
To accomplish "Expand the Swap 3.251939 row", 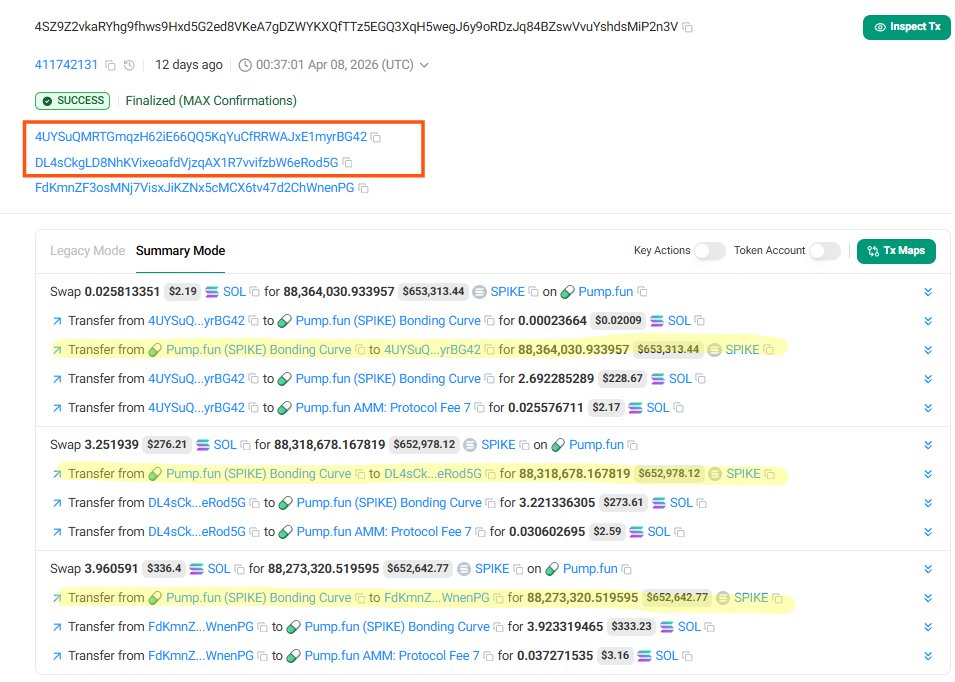I will point(928,446).
